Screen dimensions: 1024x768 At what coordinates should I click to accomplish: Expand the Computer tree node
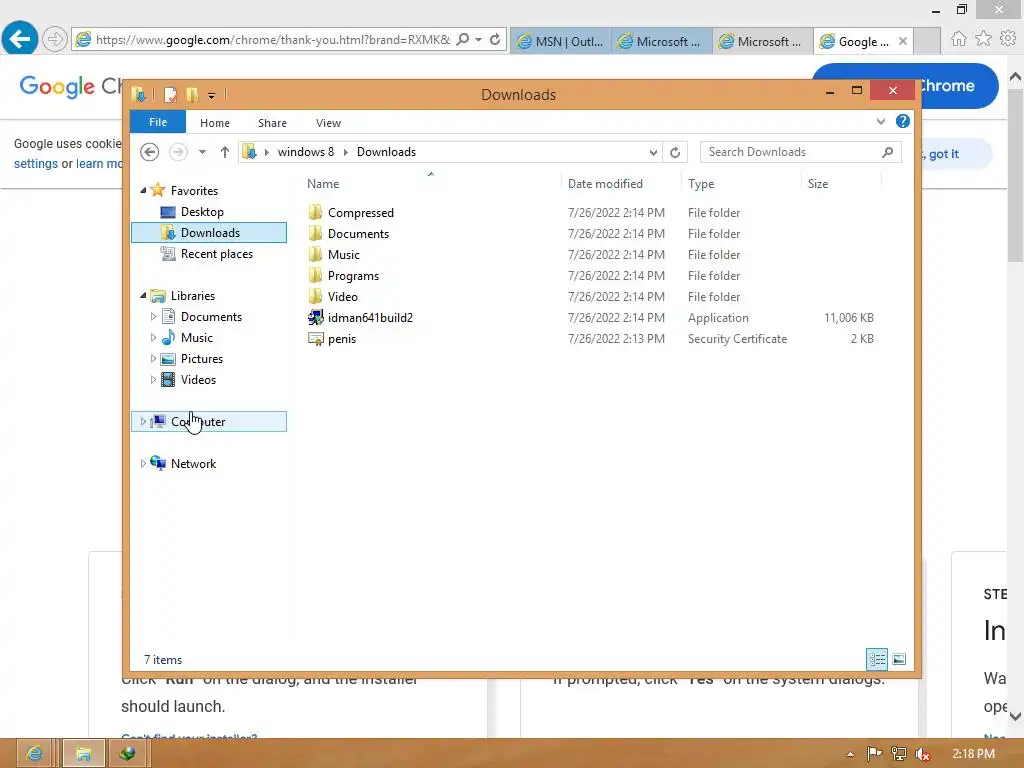pyautogui.click(x=144, y=422)
